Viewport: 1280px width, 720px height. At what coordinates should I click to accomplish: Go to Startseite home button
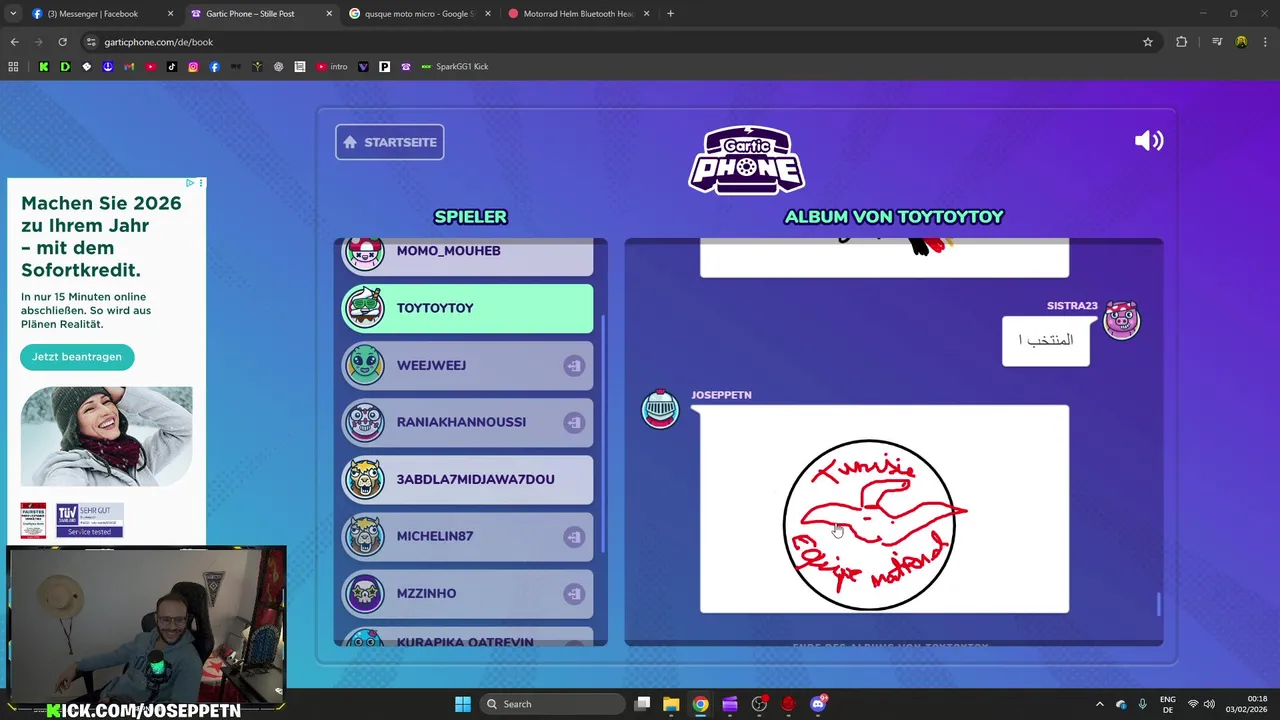390,142
